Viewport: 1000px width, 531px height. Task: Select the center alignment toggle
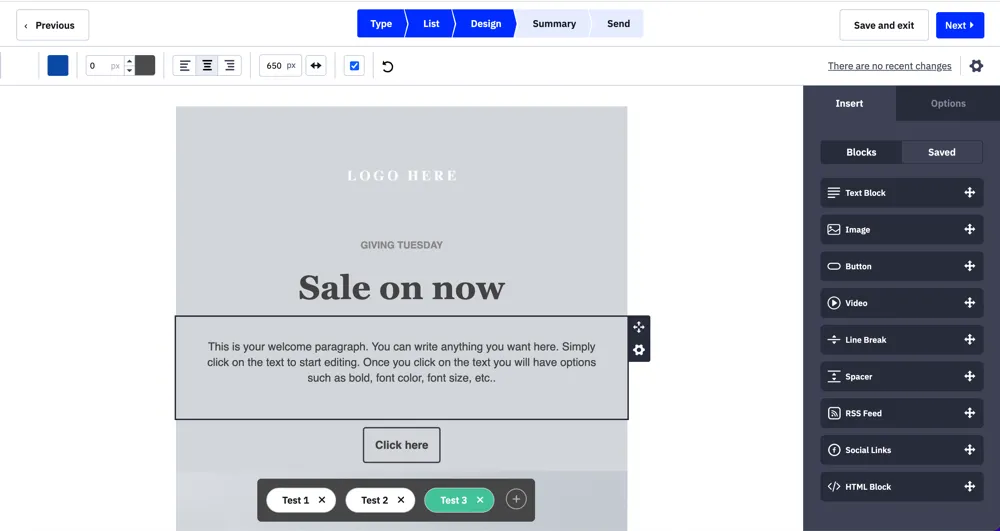(x=207, y=66)
